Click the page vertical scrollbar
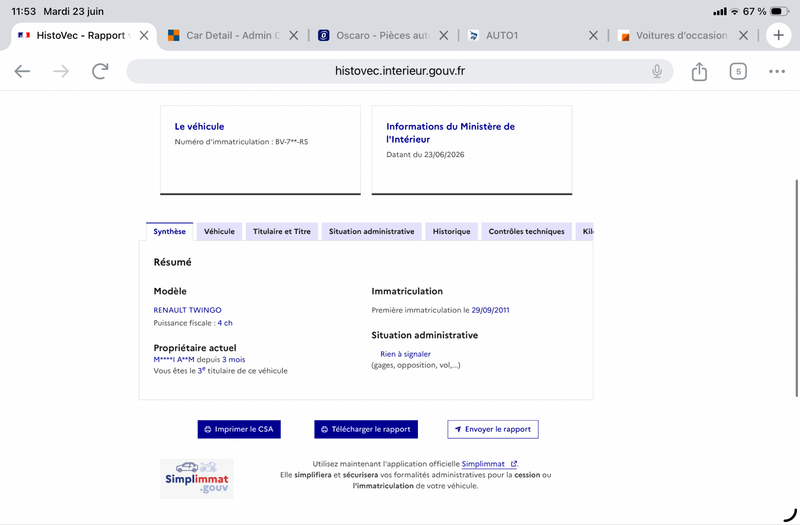800x525 pixels. tap(796, 288)
